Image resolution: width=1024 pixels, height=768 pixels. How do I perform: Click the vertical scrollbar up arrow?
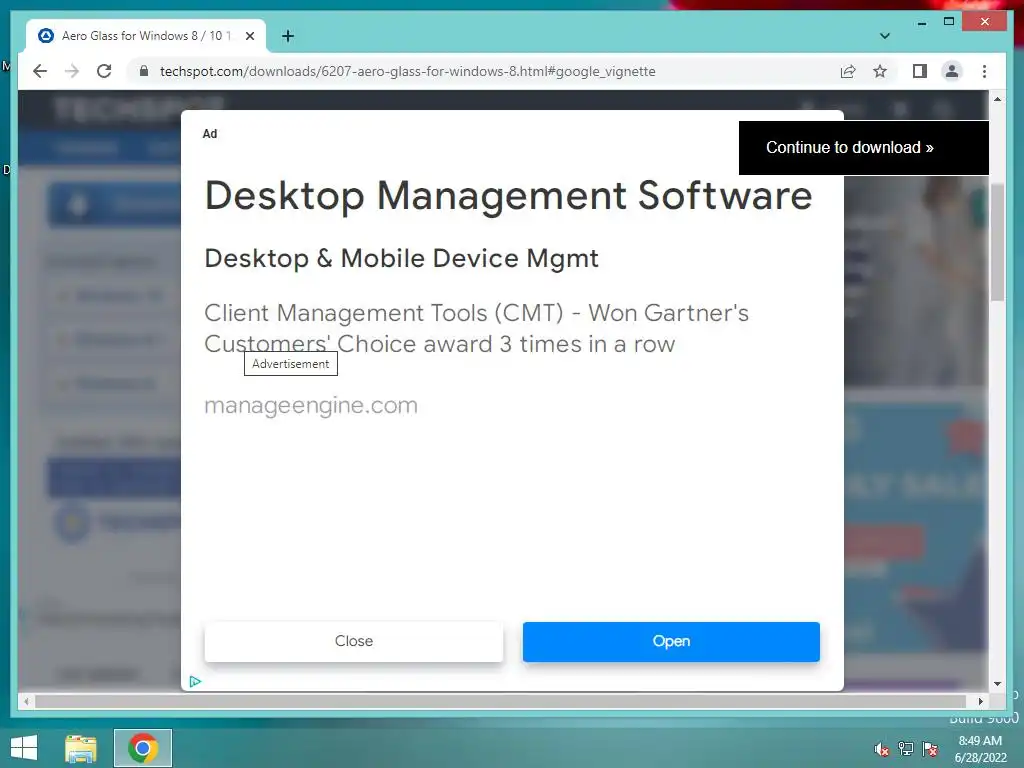tap(997, 99)
